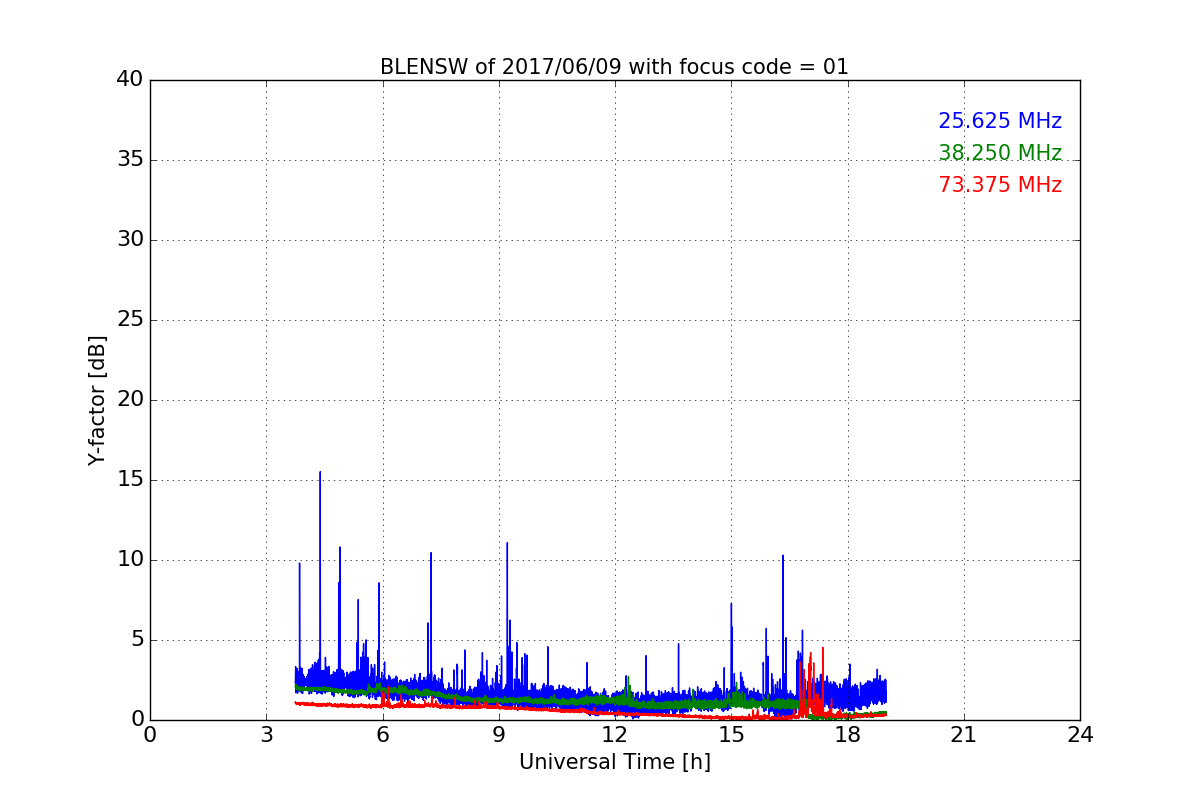Click the y-axis tick label 15
The image size is (1200, 800).
pos(130,480)
